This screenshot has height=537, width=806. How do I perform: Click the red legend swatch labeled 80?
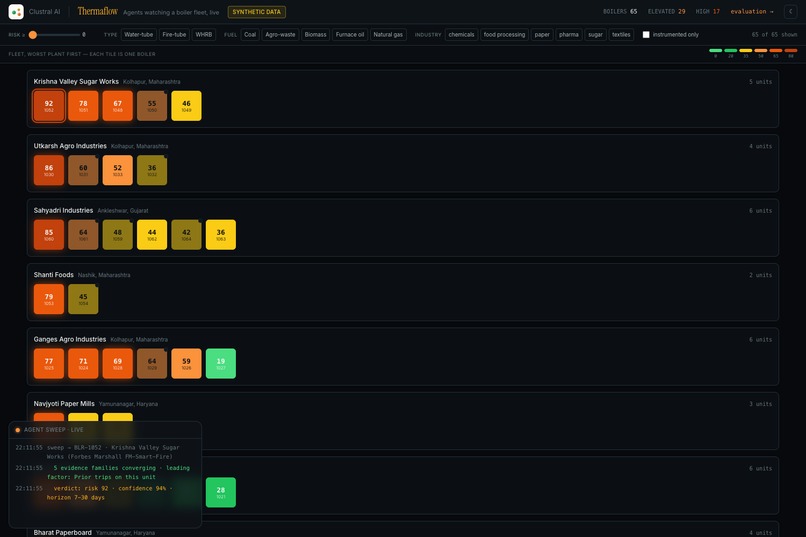click(791, 50)
